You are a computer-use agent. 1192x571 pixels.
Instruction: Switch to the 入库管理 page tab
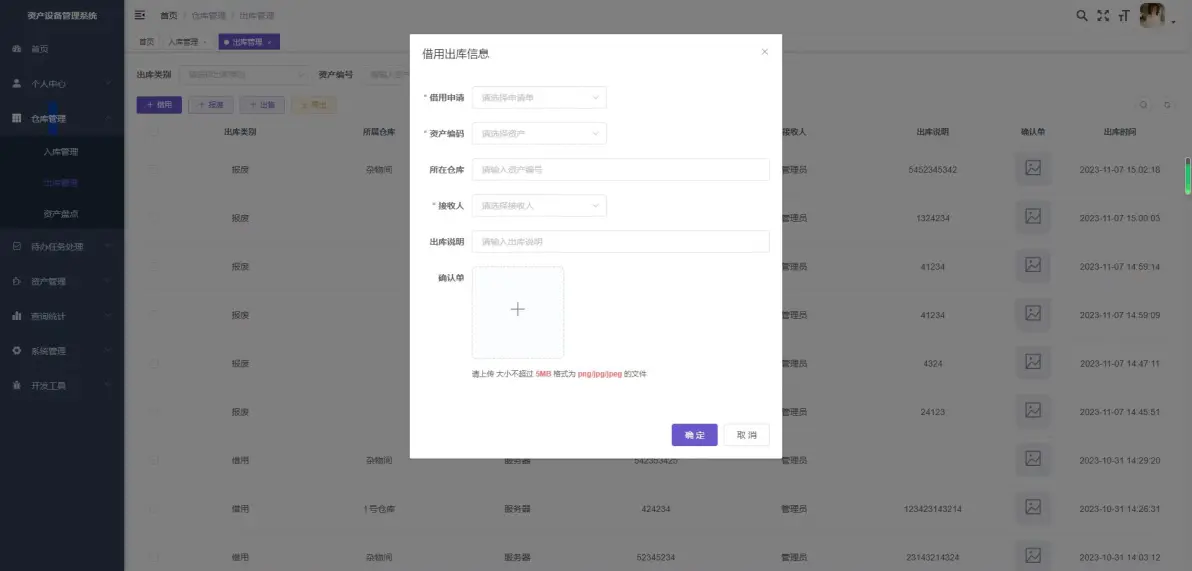pos(187,43)
